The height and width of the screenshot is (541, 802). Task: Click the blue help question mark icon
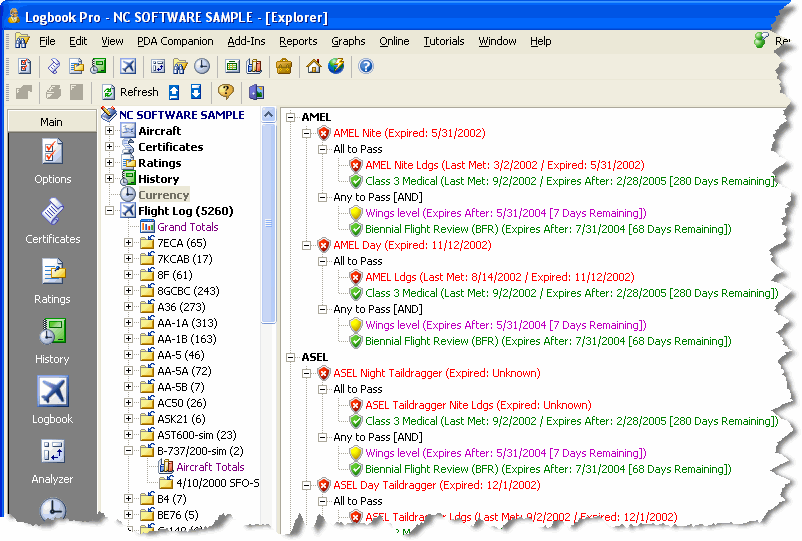click(x=366, y=66)
